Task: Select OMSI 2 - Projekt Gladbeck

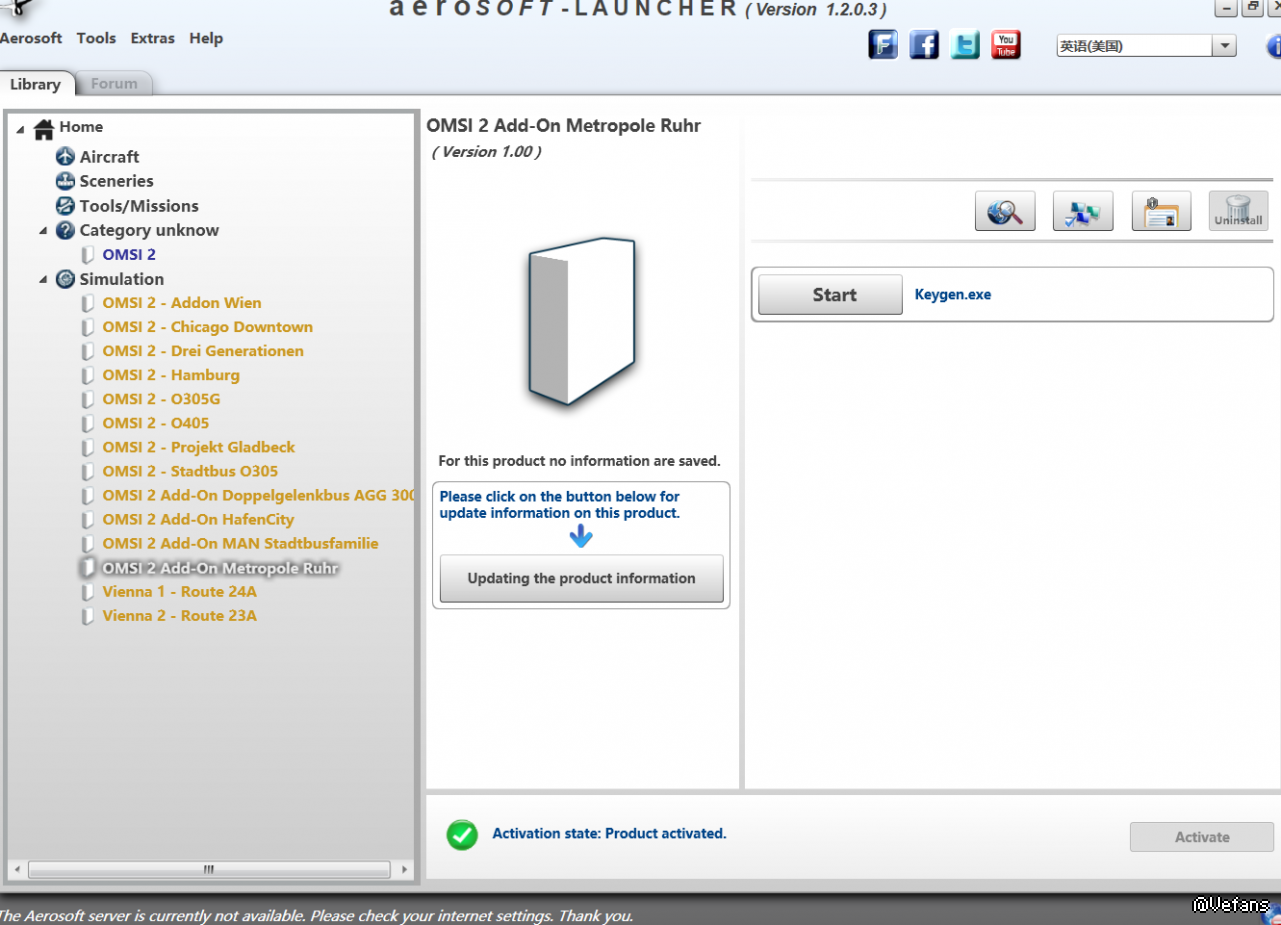Action: click(x=199, y=447)
